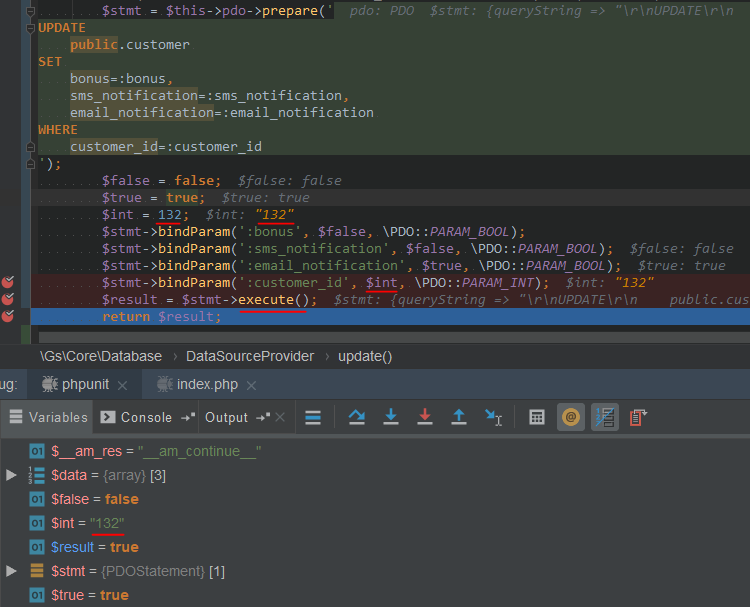This screenshot has height=607, width=750.
Task: Select $false = false variable row
Action: [375, 499]
